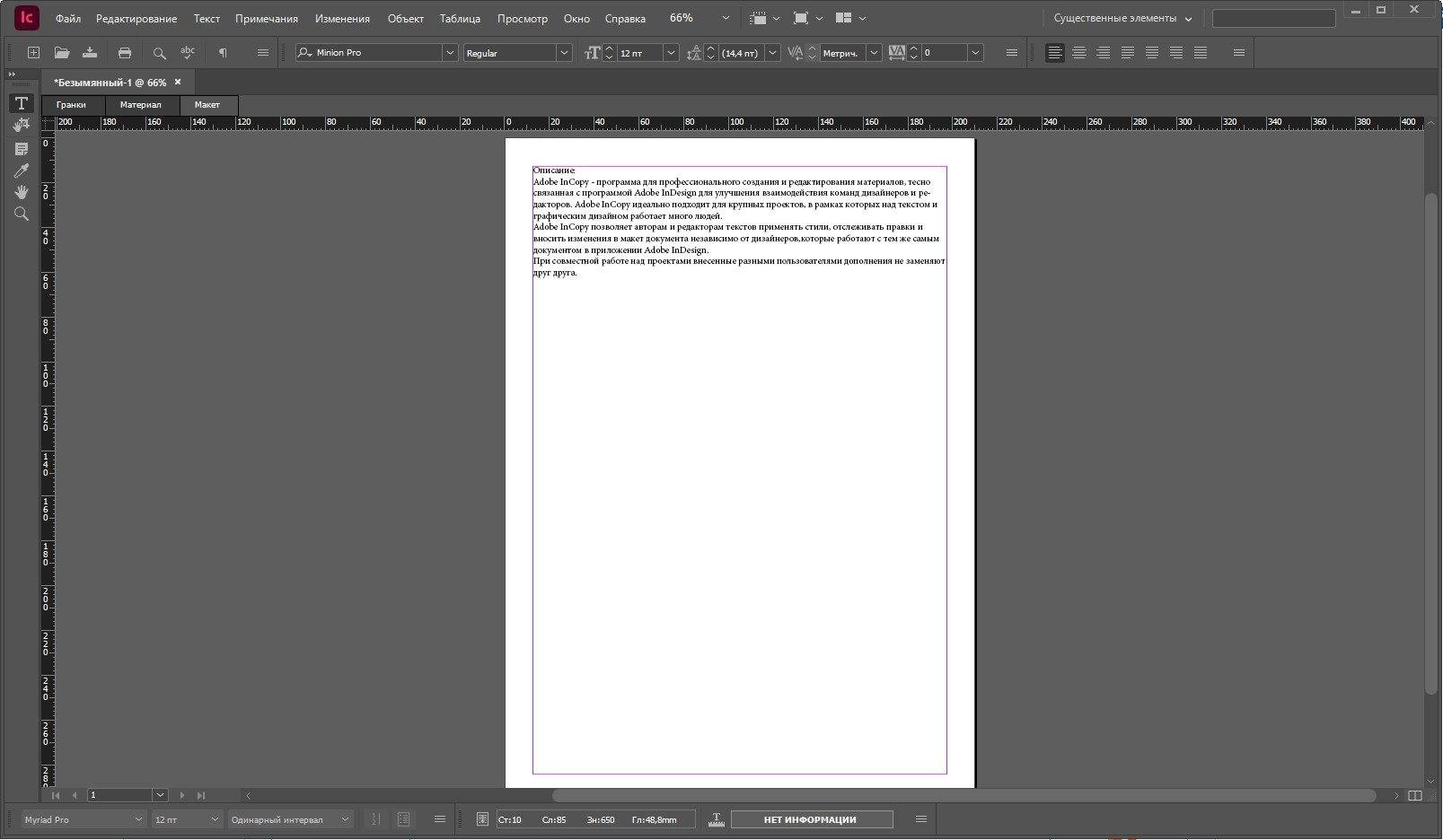
Task: Expand the zoom level 66% dropdown
Action: pyautogui.click(x=726, y=18)
